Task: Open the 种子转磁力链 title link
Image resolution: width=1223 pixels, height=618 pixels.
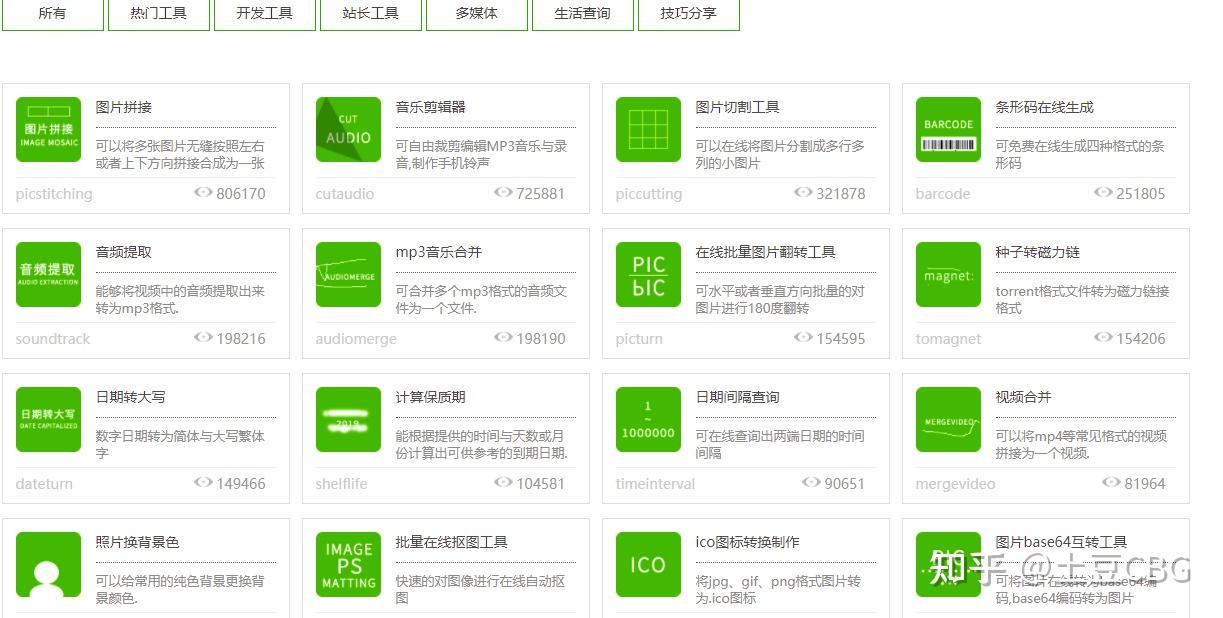Action: pos(1038,252)
